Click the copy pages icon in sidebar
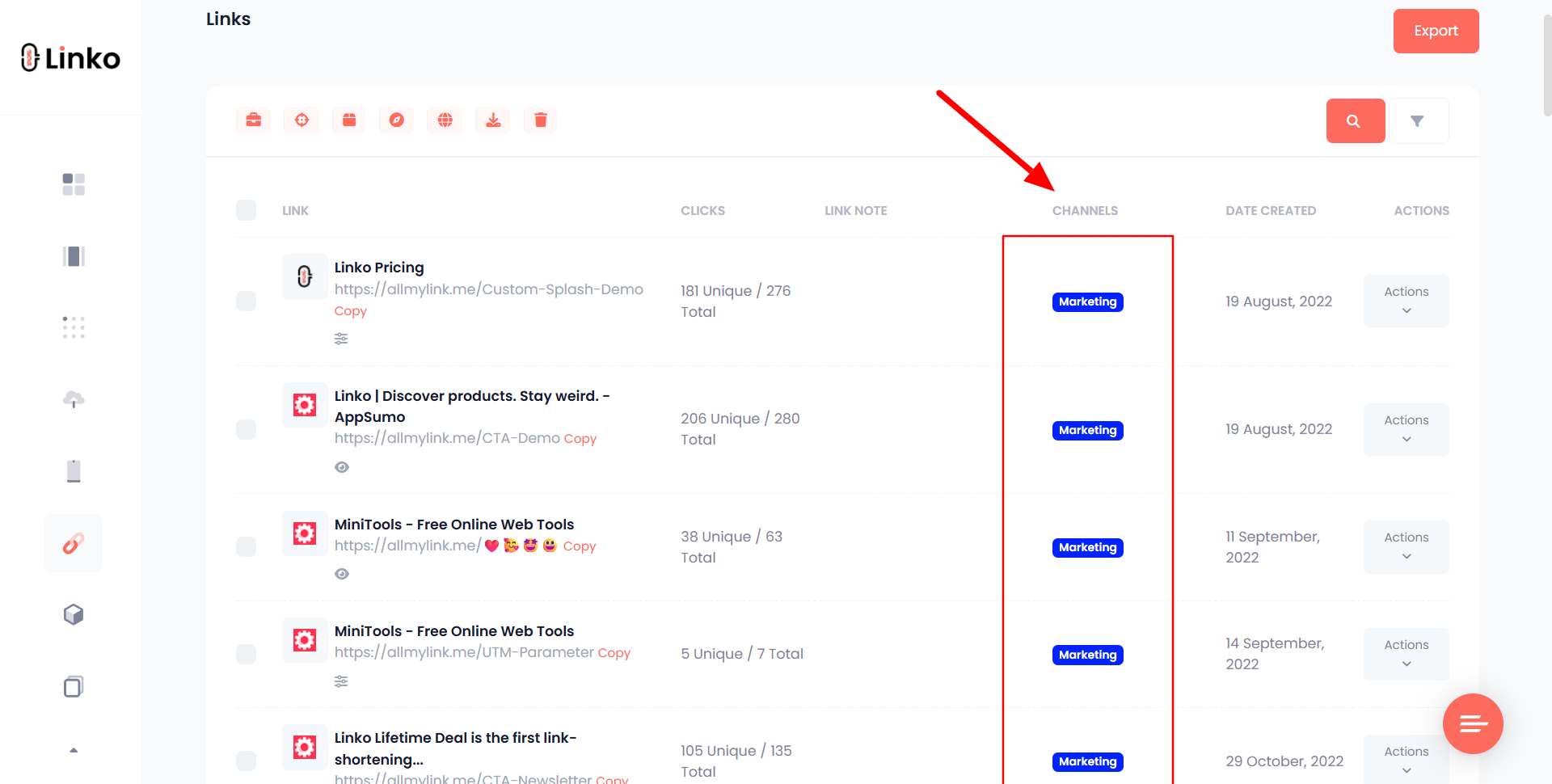This screenshot has width=1552, height=784. (74, 686)
